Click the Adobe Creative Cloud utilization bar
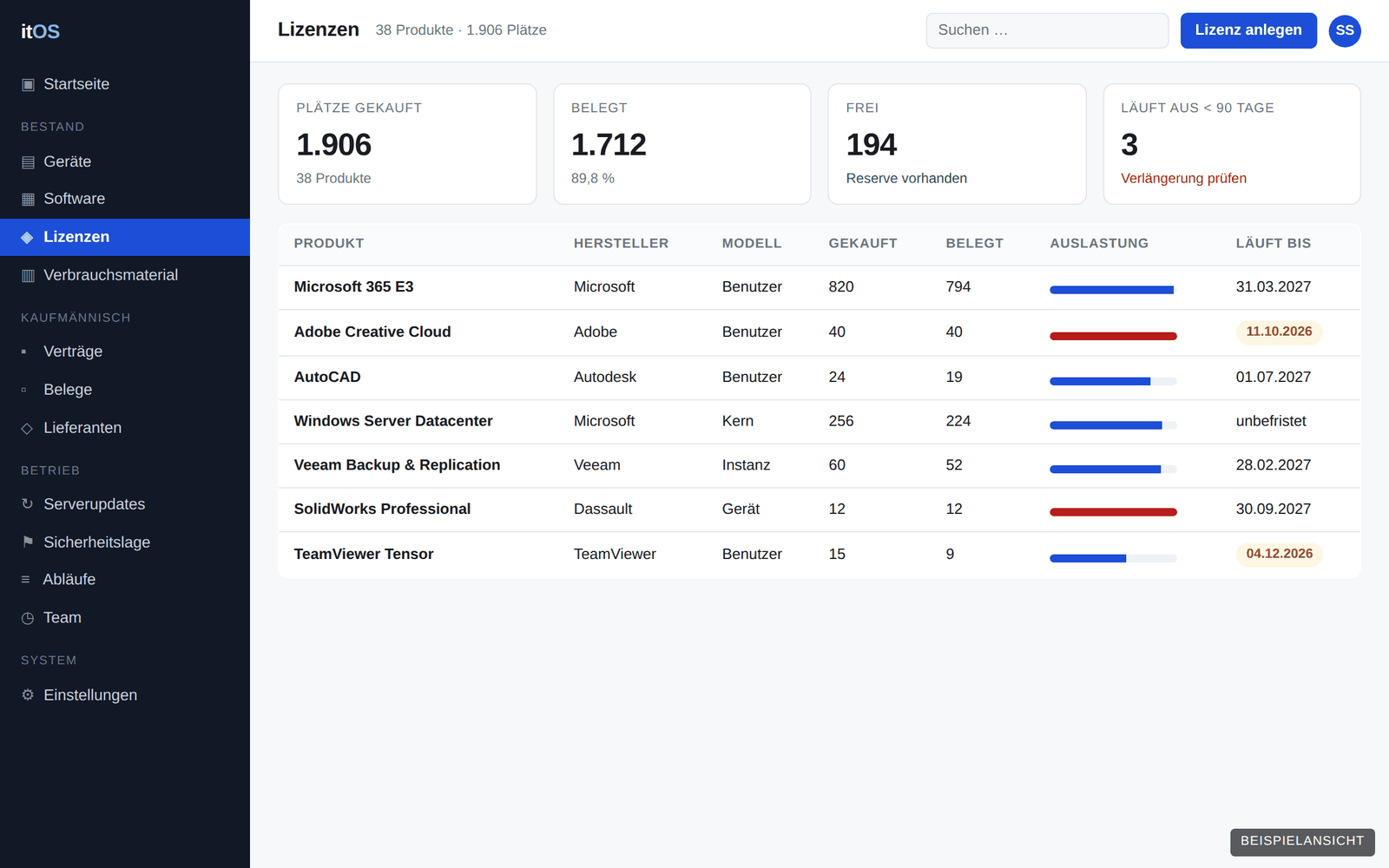Image resolution: width=1389 pixels, height=868 pixels. [1113, 336]
